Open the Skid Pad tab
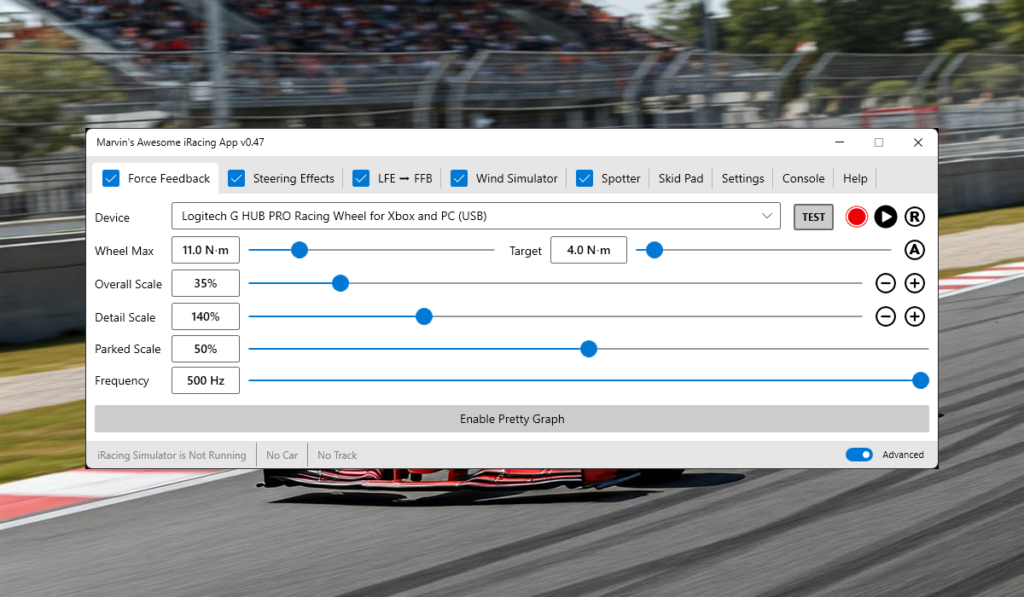 point(680,178)
